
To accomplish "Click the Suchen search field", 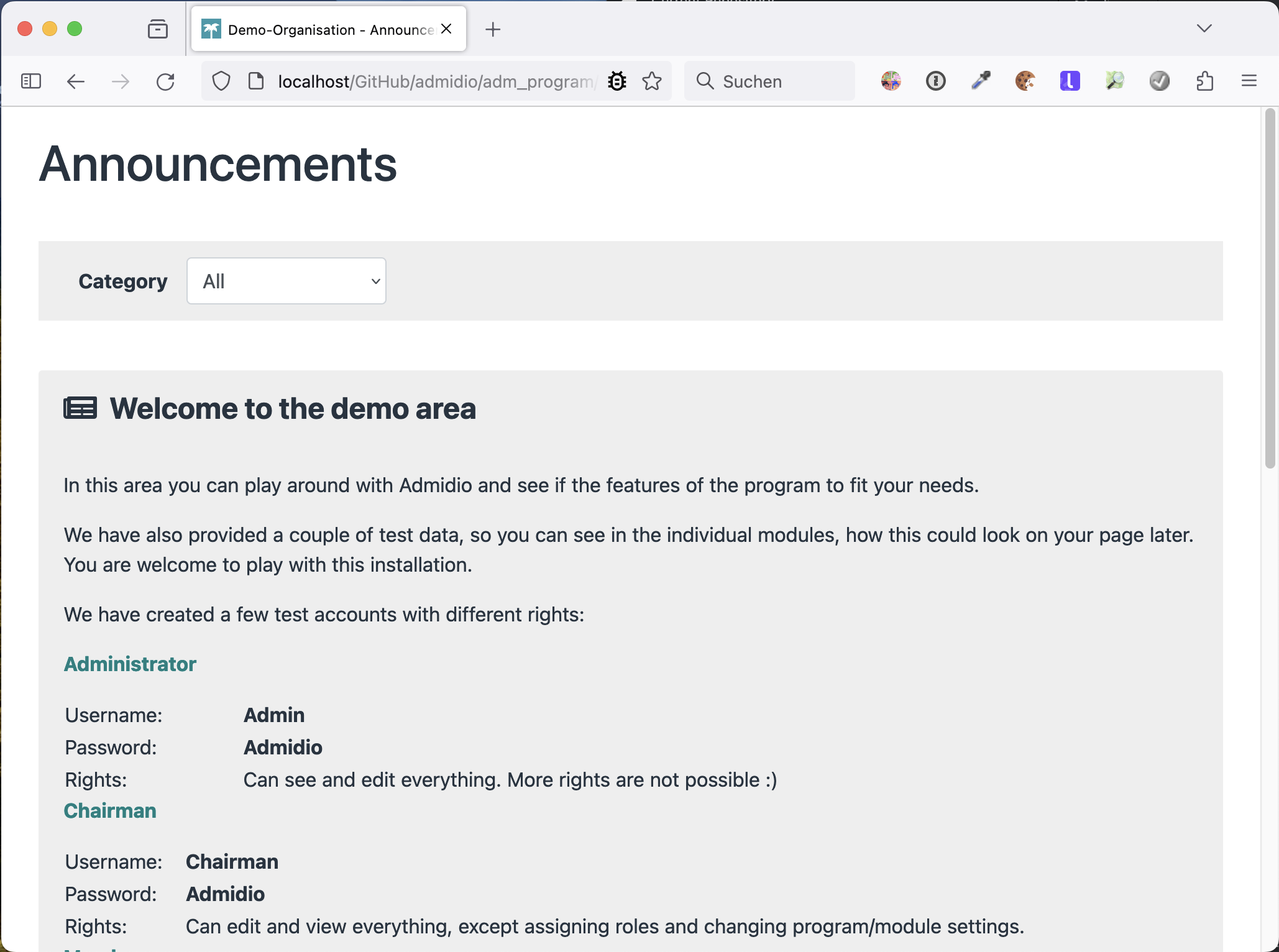I will tap(777, 81).
